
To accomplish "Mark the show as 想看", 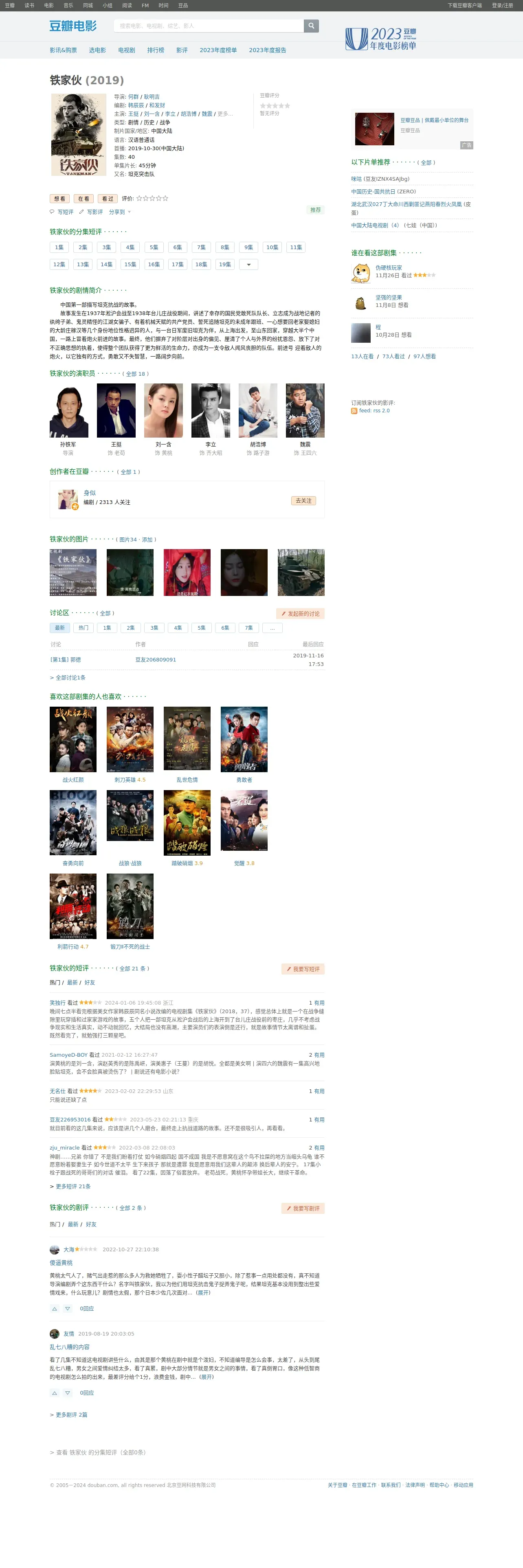I will pos(59,198).
